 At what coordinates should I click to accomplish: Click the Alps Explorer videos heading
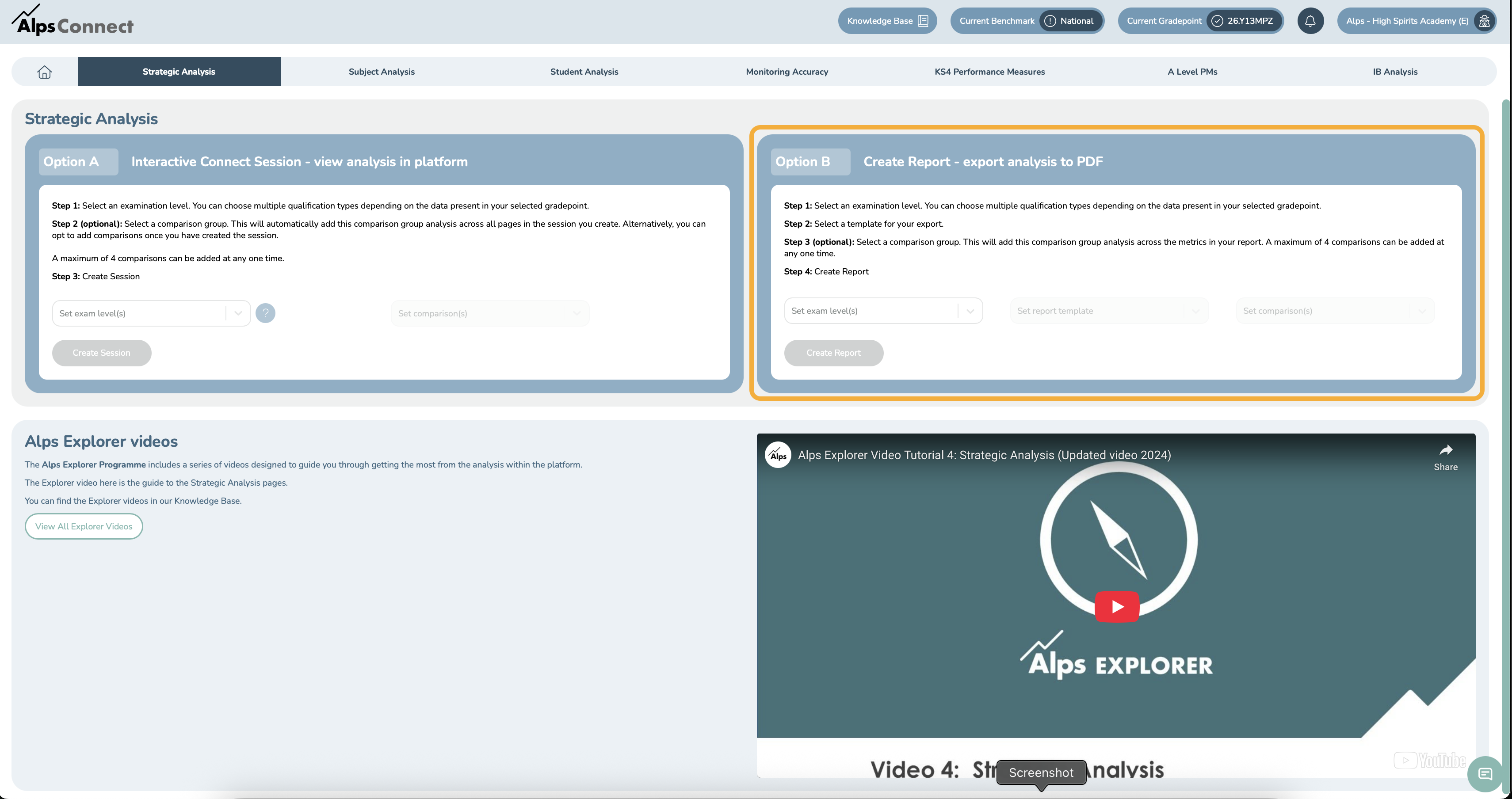[x=101, y=441]
